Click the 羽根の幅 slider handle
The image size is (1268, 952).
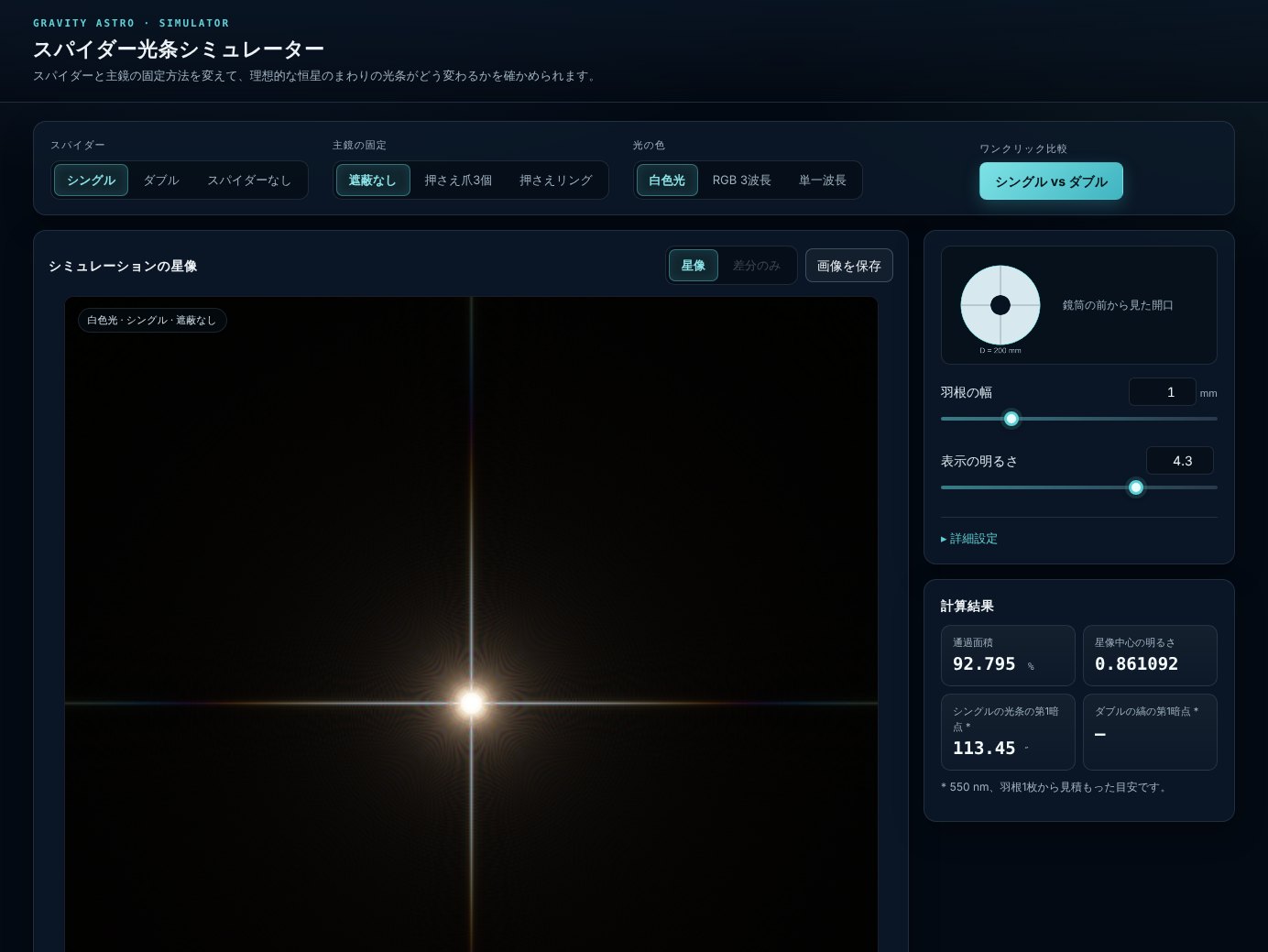point(1011,419)
